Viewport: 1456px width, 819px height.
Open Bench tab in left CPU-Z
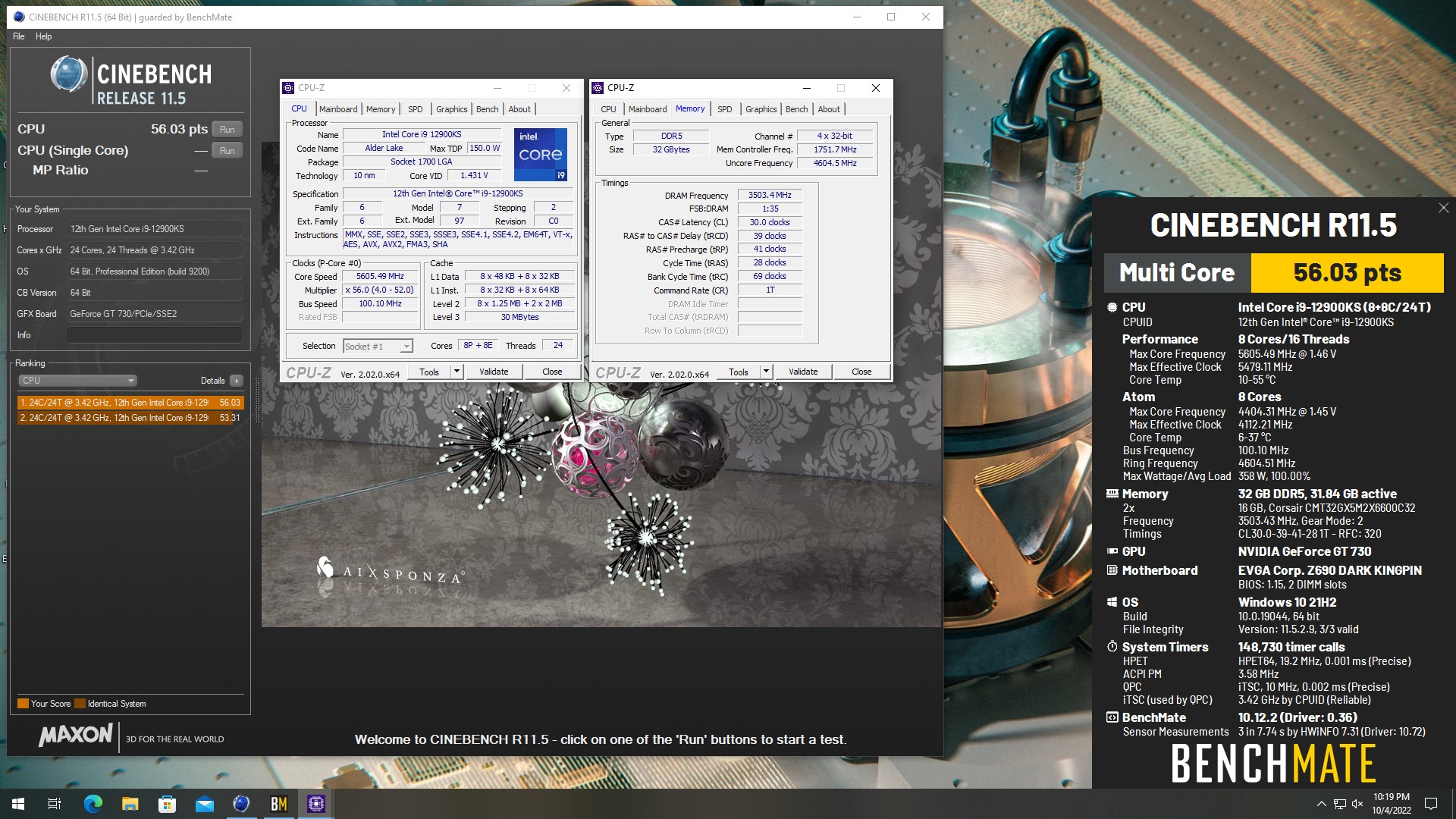488,109
